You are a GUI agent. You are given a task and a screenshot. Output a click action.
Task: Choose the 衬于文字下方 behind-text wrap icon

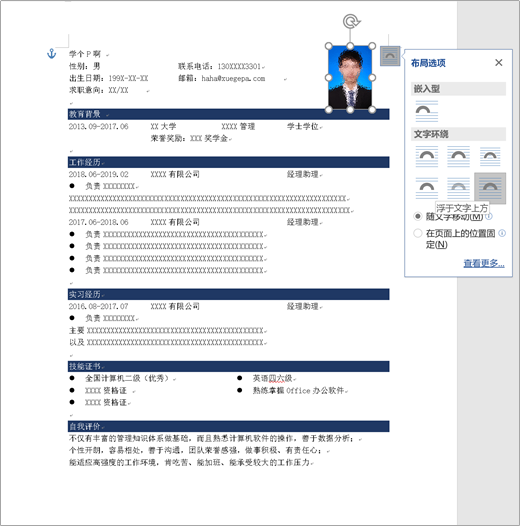click(458, 188)
